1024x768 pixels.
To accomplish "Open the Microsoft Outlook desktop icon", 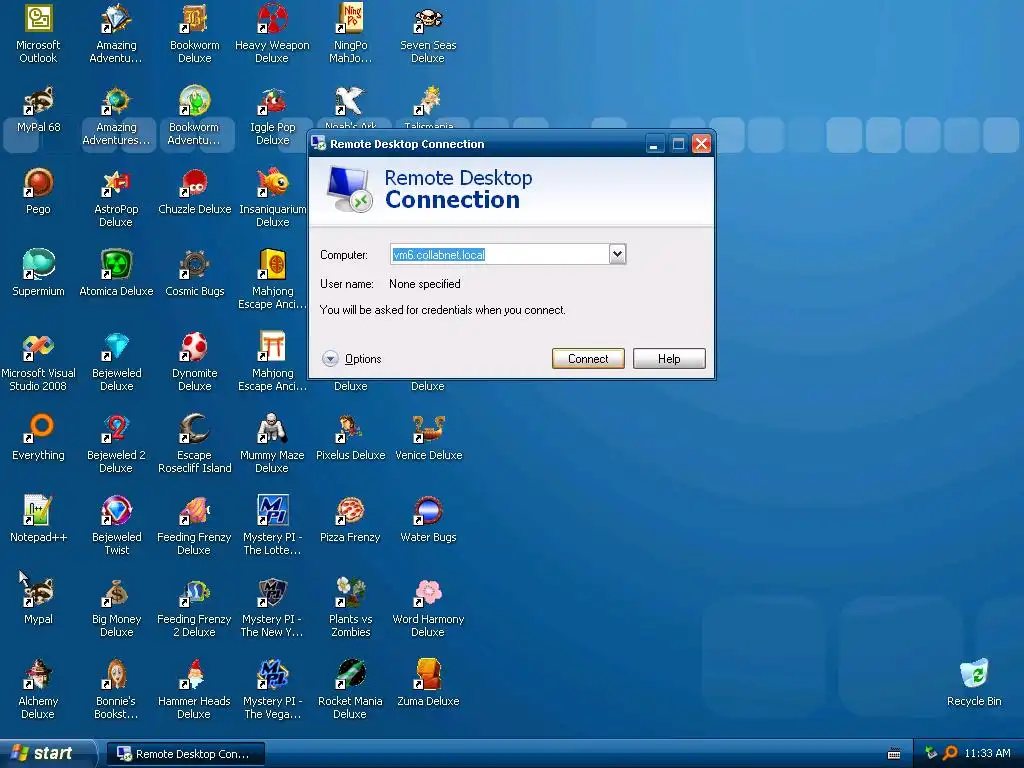I will tap(38, 18).
